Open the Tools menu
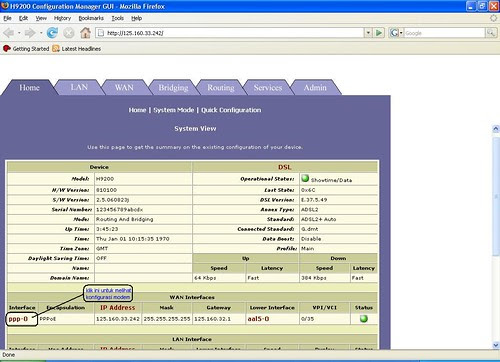Viewport: 500px width, 362px height. click(117, 18)
